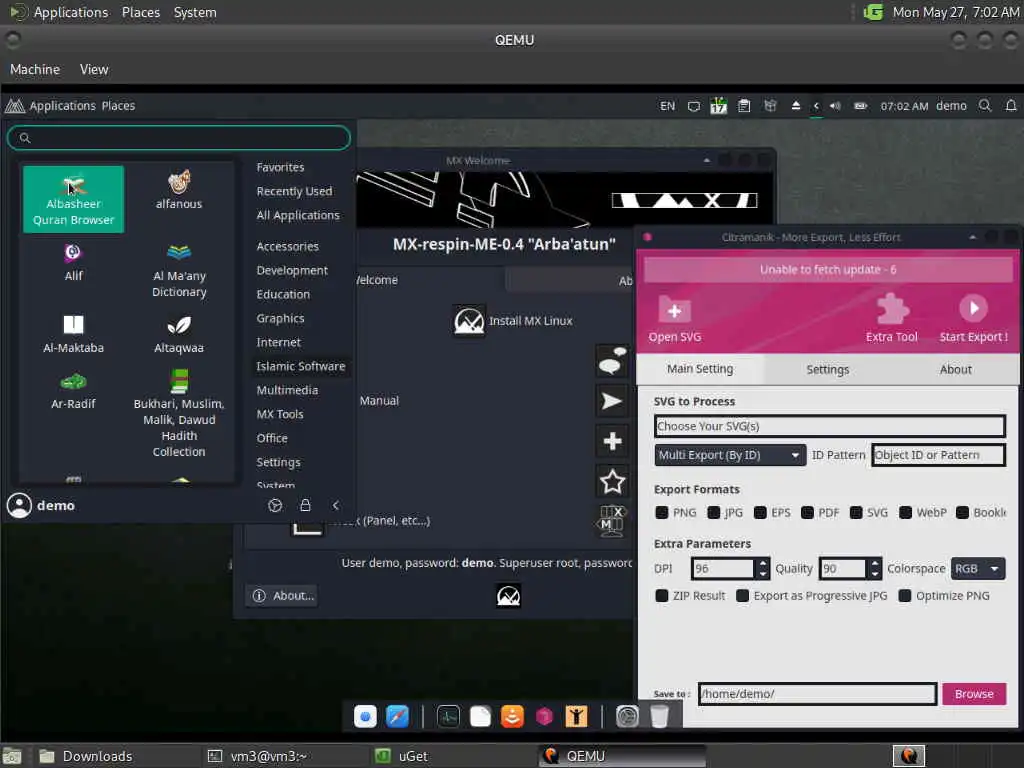Image resolution: width=1024 pixels, height=768 pixels.
Task: Expand hidden tray icons arrow in guest panel
Action: point(816,106)
